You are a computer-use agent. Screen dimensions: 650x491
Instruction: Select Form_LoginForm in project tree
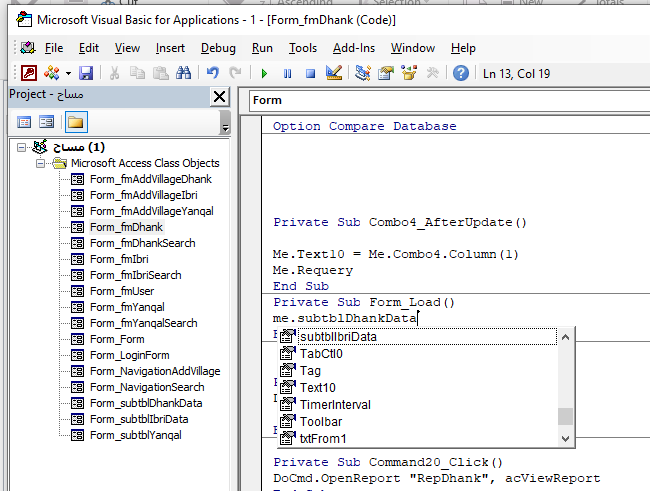[x=129, y=355]
